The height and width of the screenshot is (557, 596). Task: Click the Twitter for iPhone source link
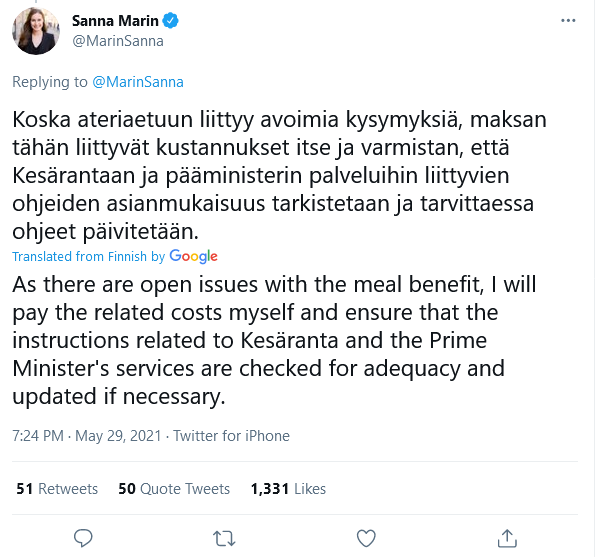231,436
